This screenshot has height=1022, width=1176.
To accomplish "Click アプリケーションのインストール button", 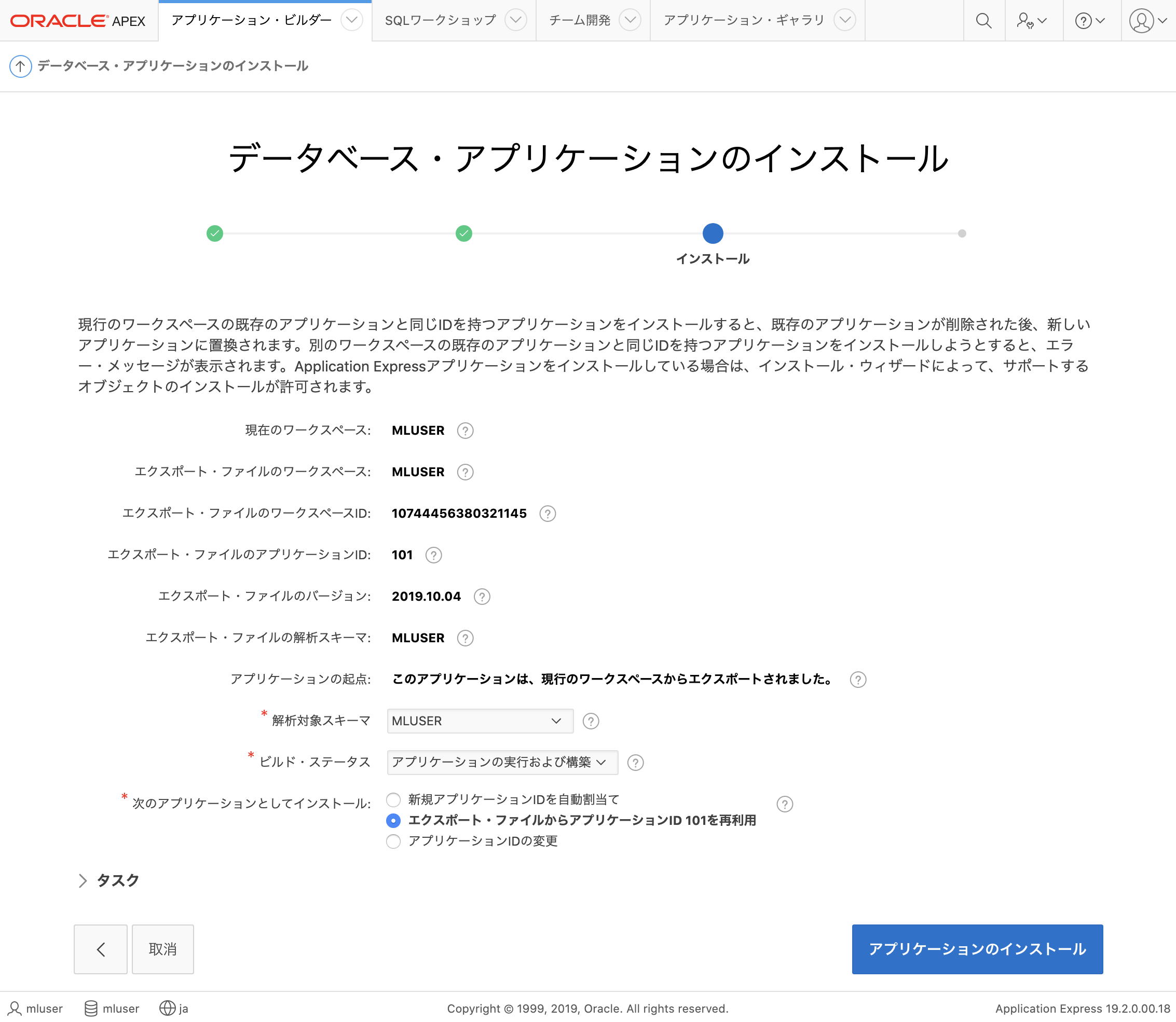I will [x=977, y=949].
